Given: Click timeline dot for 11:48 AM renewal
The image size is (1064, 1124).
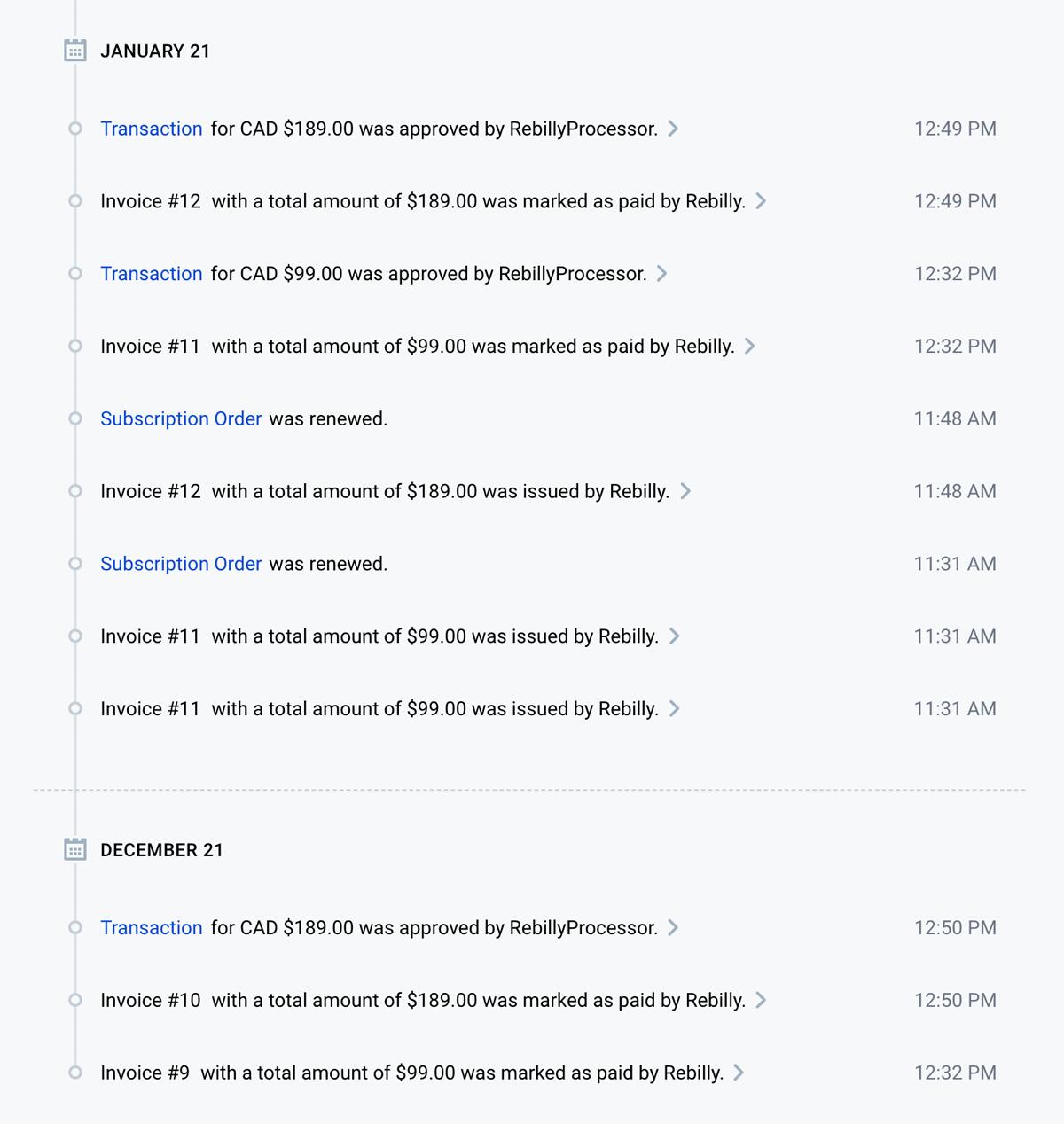Looking at the screenshot, I should [75, 418].
